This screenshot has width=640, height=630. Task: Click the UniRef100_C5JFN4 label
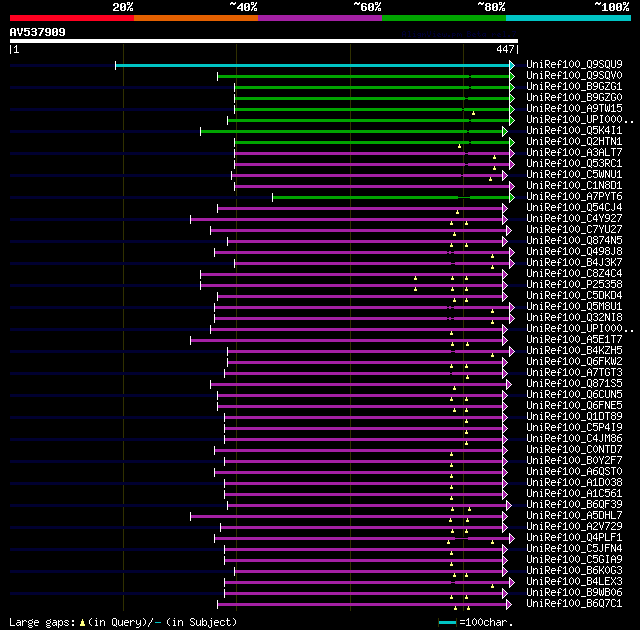point(574,549)
